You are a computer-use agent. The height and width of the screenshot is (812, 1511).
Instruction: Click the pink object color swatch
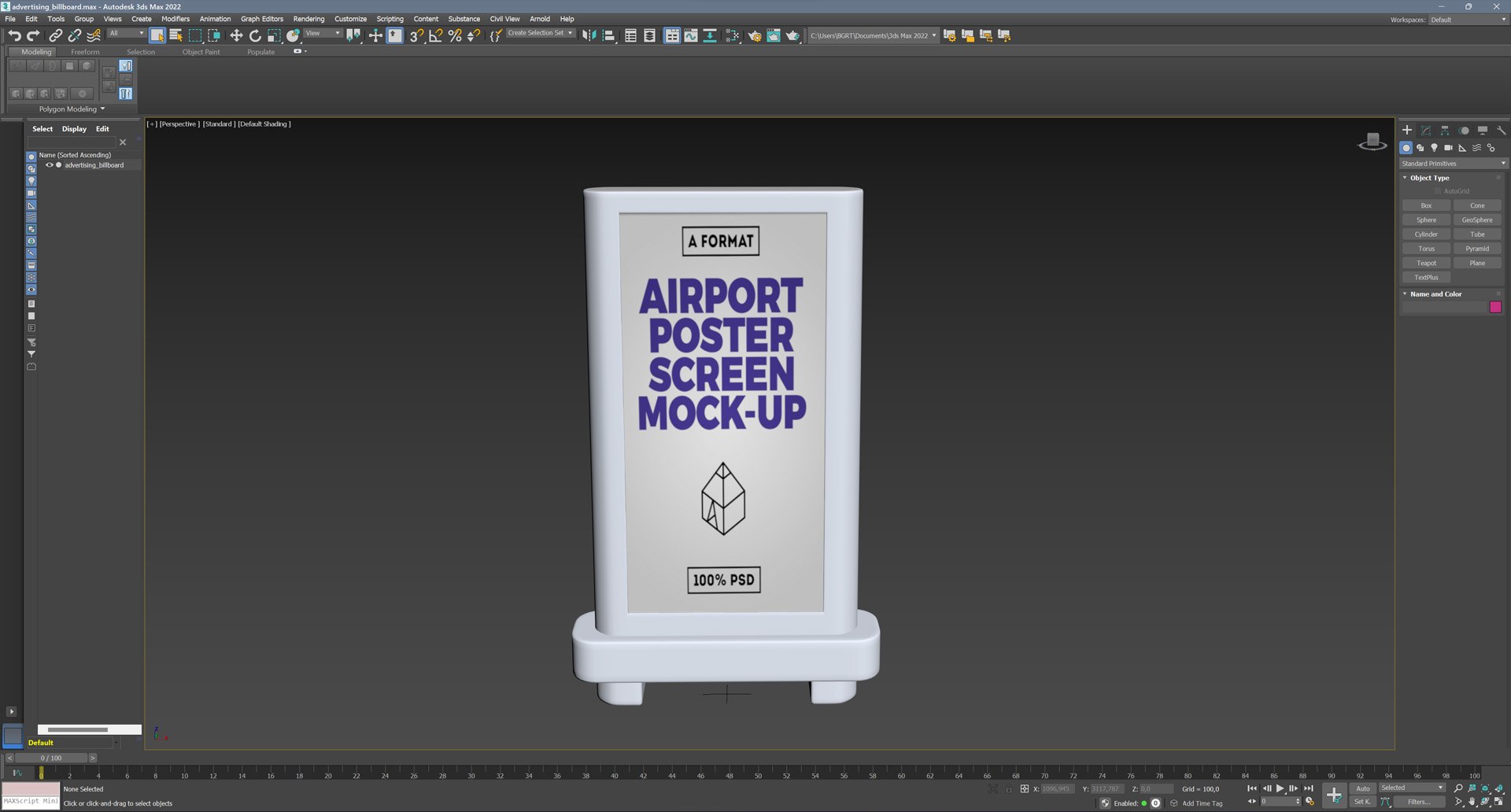[1495, 307]
